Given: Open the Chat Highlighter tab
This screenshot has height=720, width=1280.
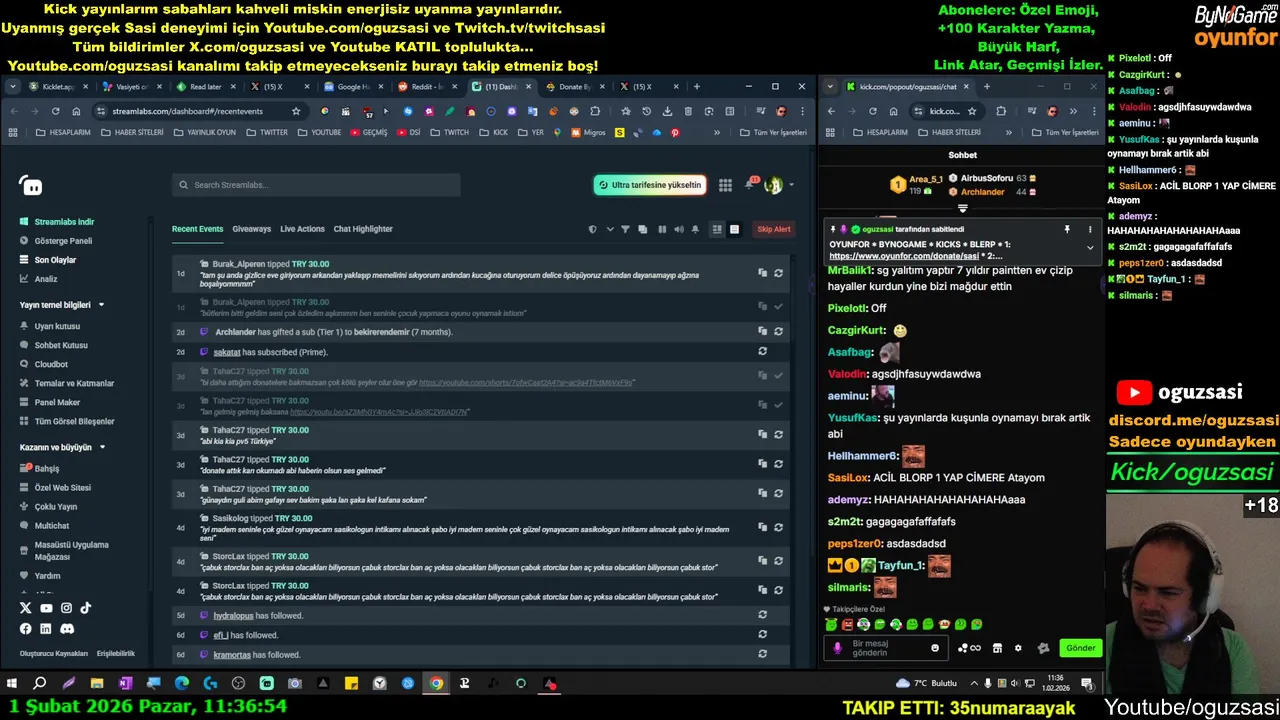Looking at the screenshot, I should (x=363, y=229).
